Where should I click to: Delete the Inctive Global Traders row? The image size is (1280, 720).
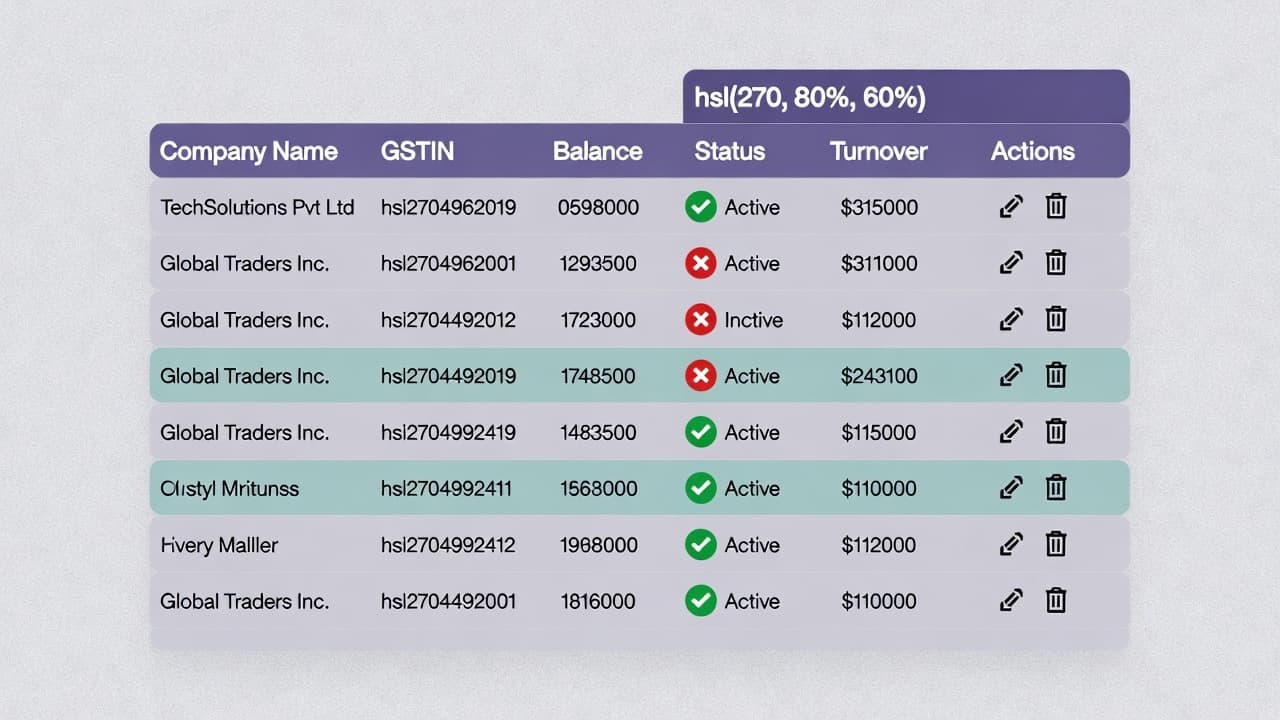coord(1056,318)
